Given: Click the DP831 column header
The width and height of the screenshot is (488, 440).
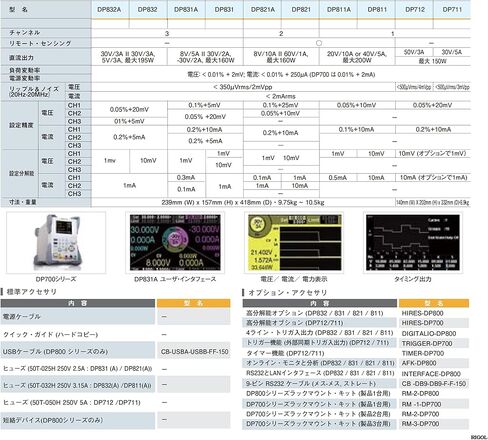Looking at the screenshot, I should [x=224, y=9].
